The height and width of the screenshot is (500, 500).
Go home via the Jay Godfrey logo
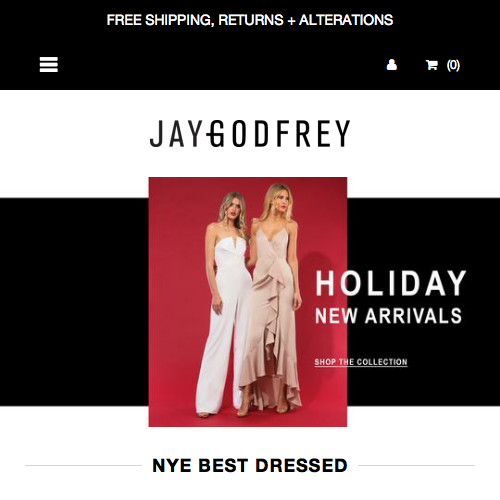pos(250,134)
